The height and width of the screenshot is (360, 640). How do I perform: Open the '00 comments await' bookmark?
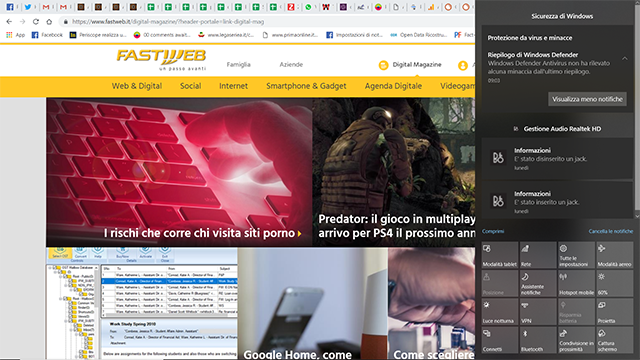coord(162,35)
